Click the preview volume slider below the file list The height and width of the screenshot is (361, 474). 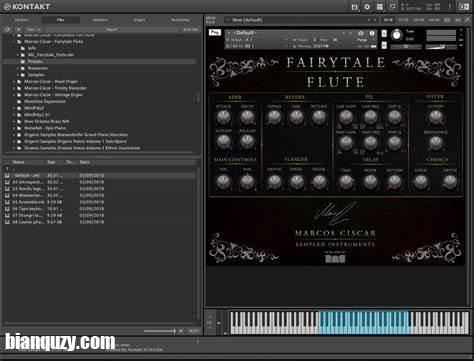pyautogui.click(x=159, y=331)
